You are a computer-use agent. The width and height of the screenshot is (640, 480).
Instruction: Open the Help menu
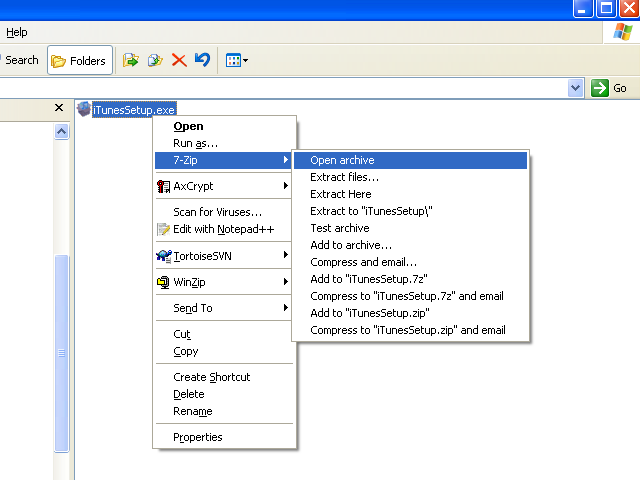(16, 32)
